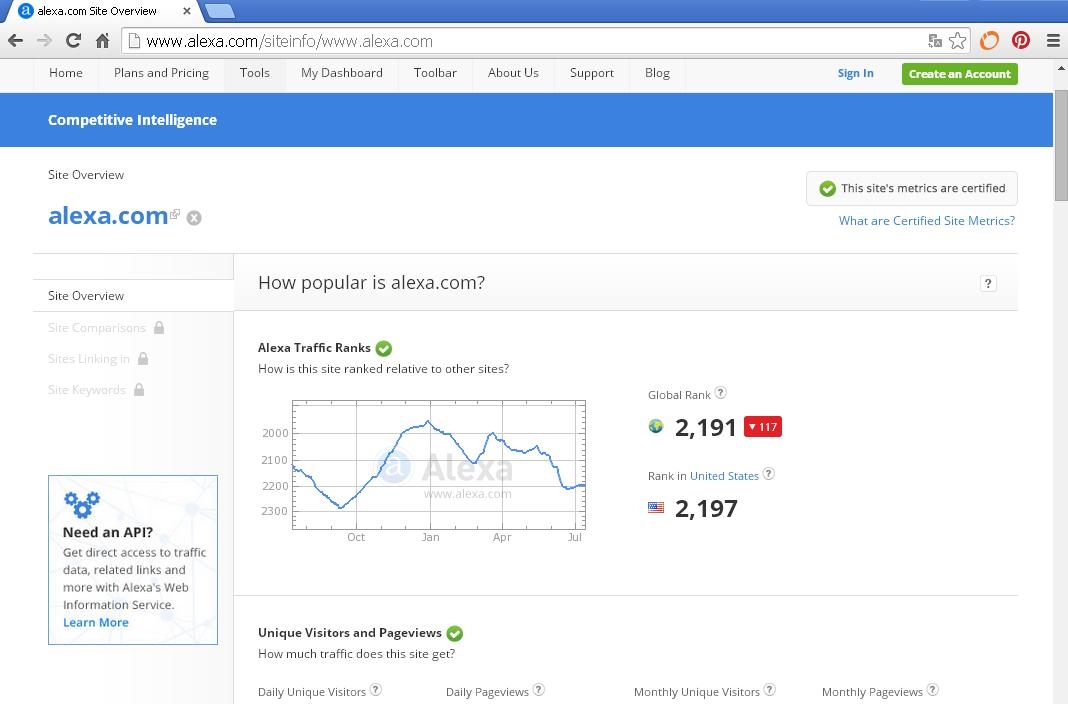This screenshot has height=704, width=1068.
Task: Go to the browser Home icon
Action: coord(102,41)
